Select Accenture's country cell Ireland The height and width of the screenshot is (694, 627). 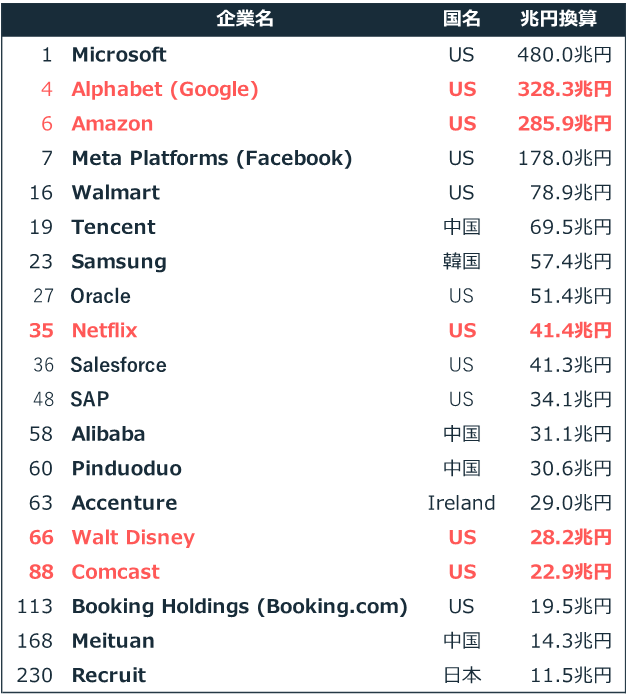(x=462, y=503)
